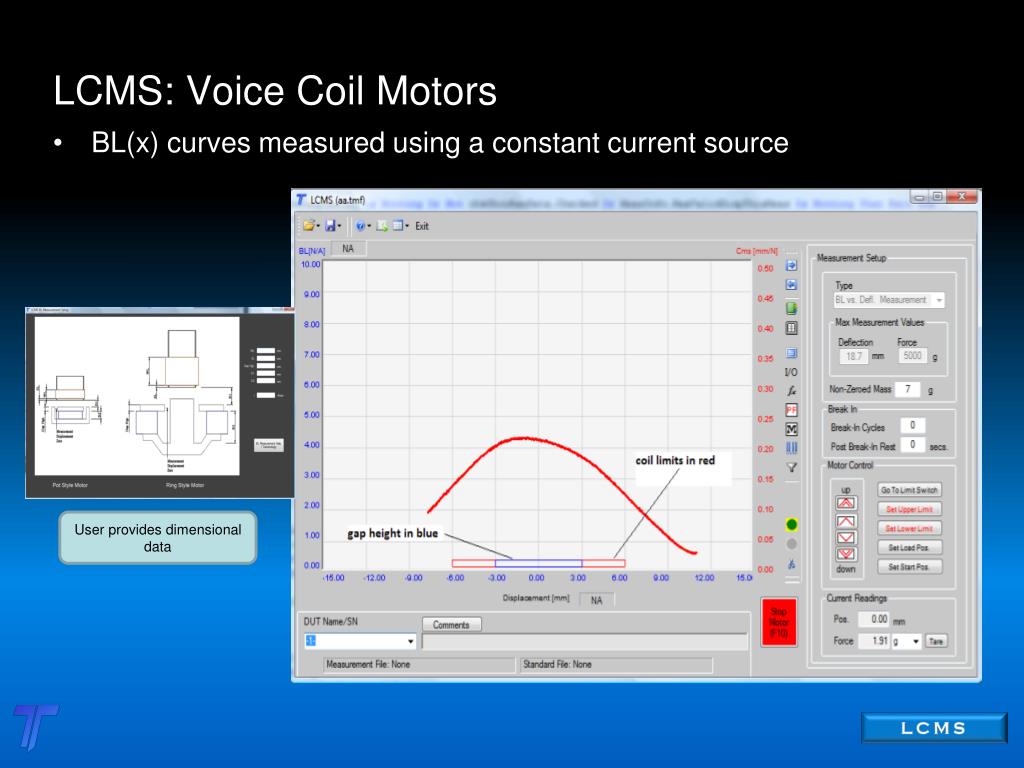The image size is (1024, 768).
Task: Click the gray circle status indicator
Action: pyautogui.click(x=792, y=543)
